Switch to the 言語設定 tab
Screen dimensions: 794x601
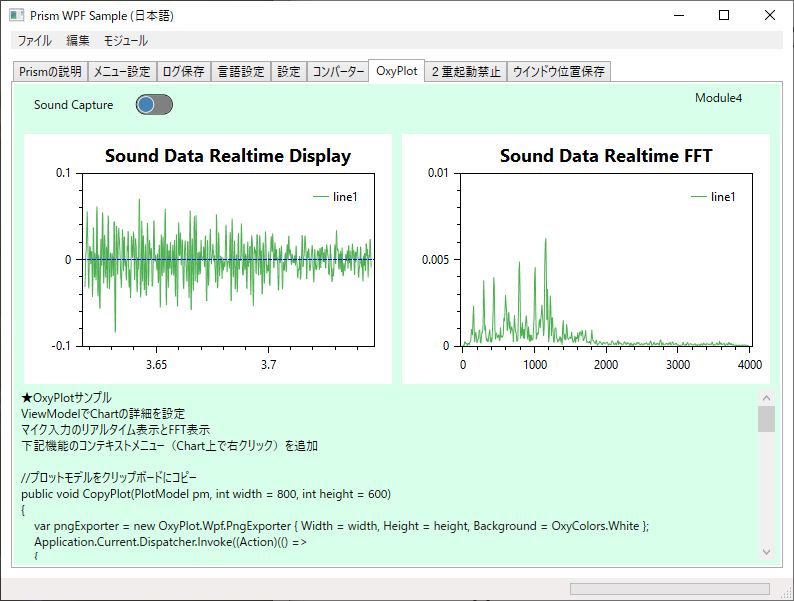[x=241, y=71]
